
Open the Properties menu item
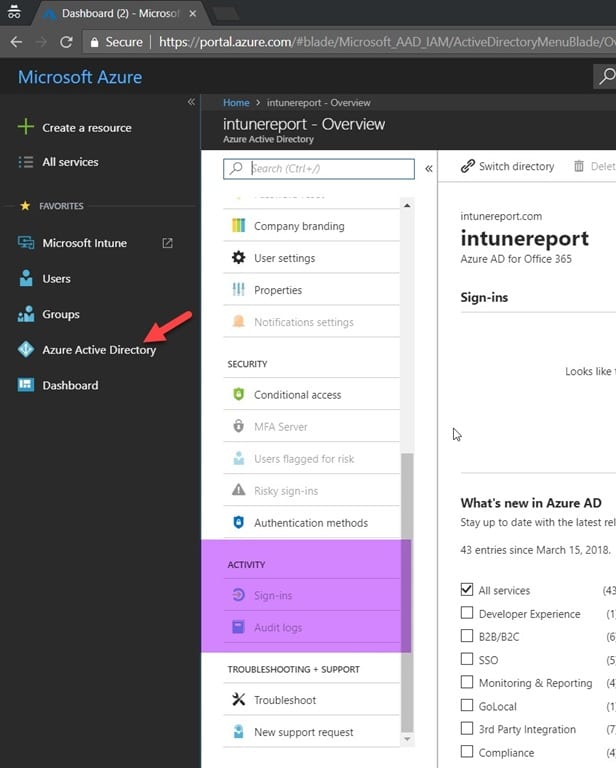coord(277,290)
